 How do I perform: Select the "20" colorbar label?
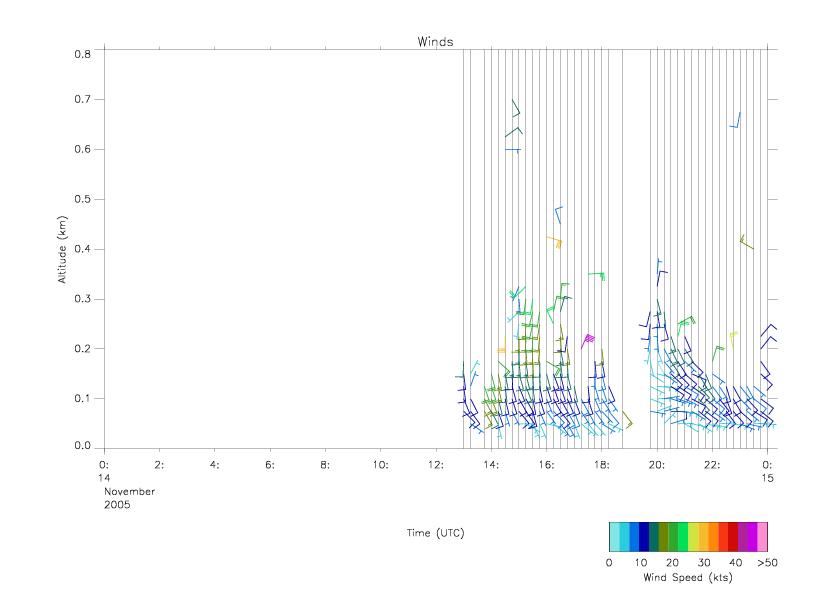click(x=672, y=562)
